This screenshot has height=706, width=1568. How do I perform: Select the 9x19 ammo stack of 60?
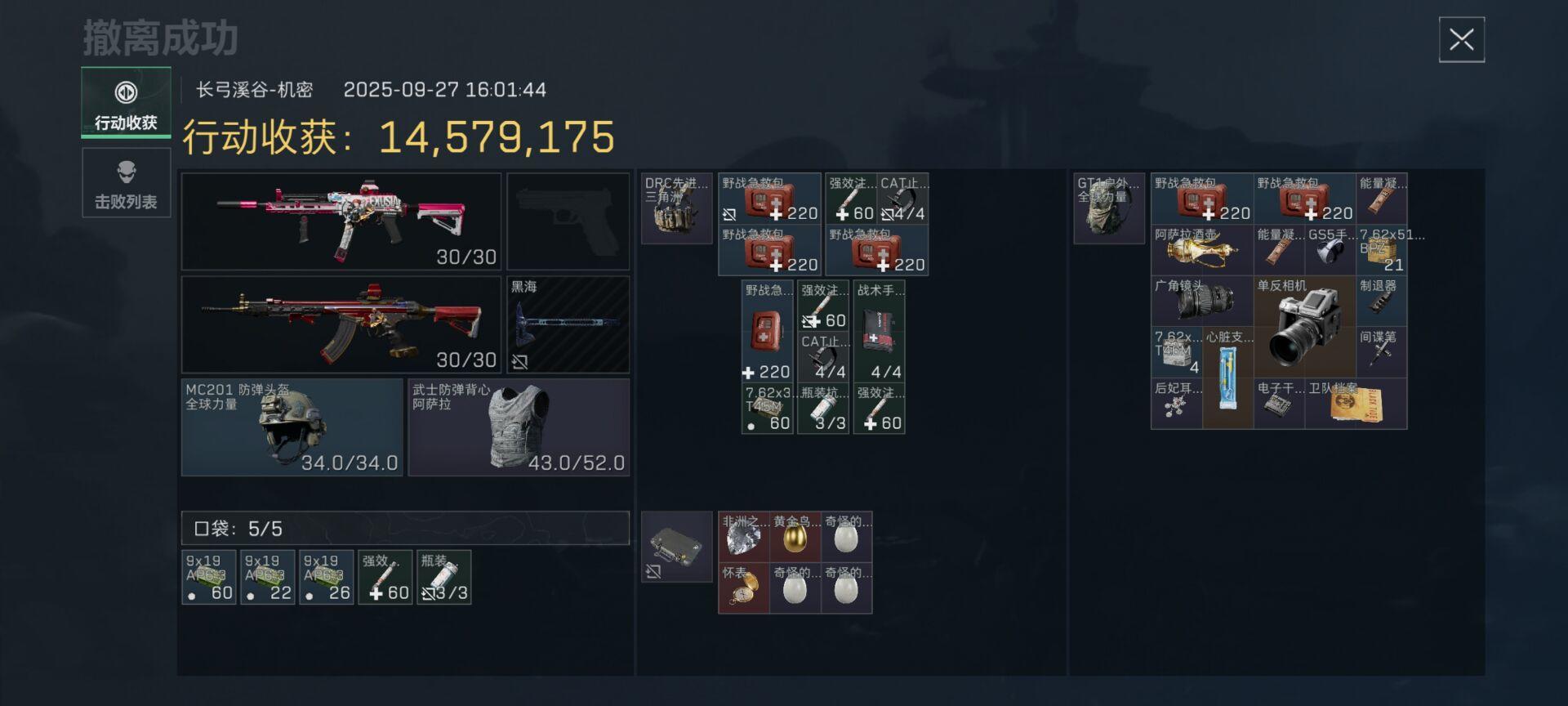click(209, 577)
